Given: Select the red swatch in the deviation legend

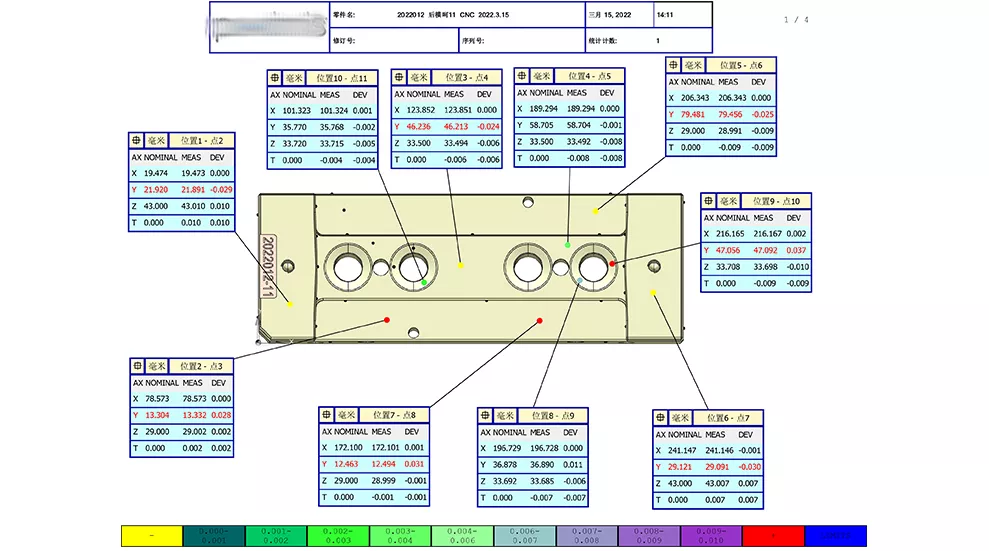Looking at the screenshot, I should tap(773, 536).
